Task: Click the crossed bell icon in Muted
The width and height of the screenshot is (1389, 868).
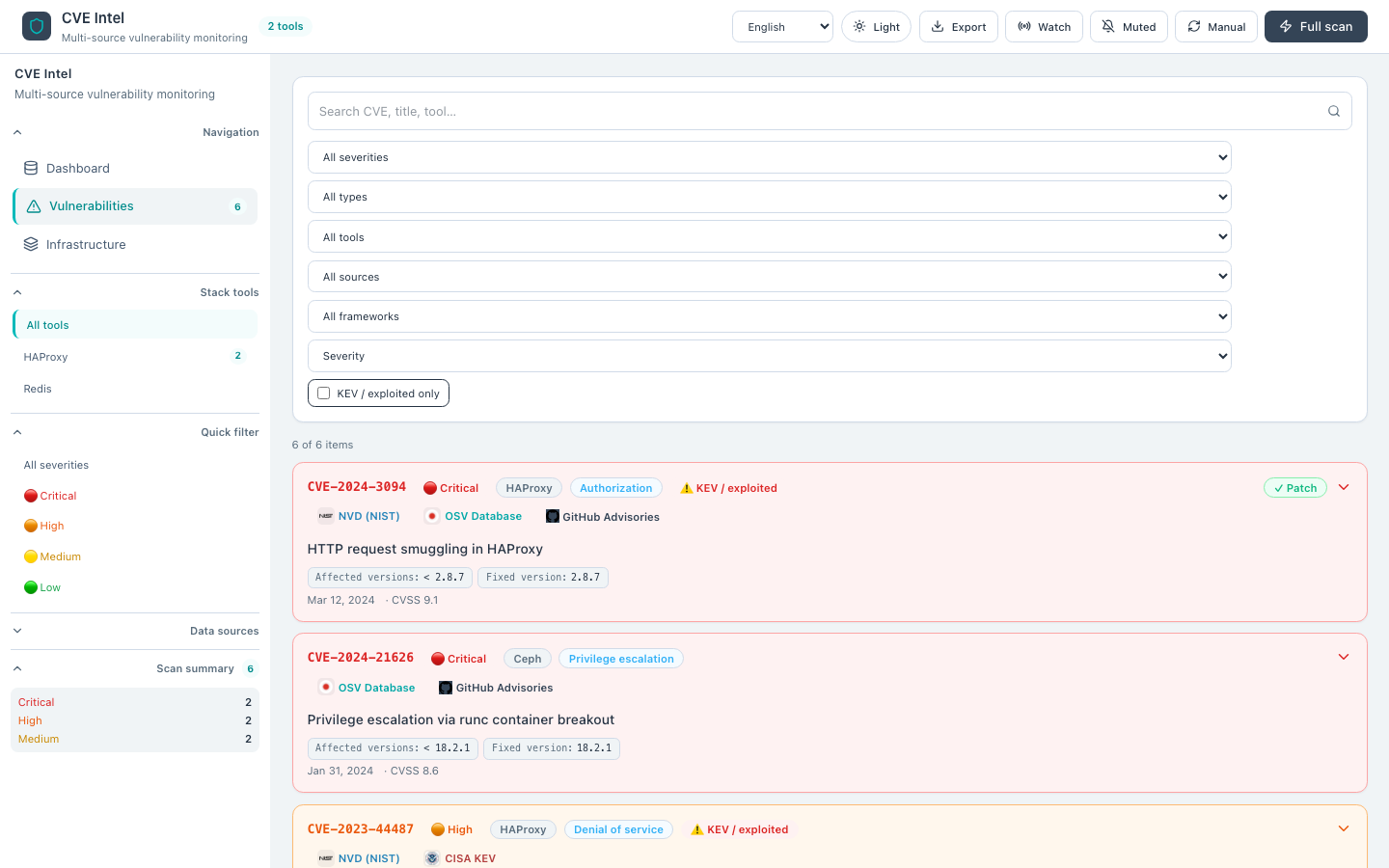Action: pyautogui.click(x=1108, y=26)
